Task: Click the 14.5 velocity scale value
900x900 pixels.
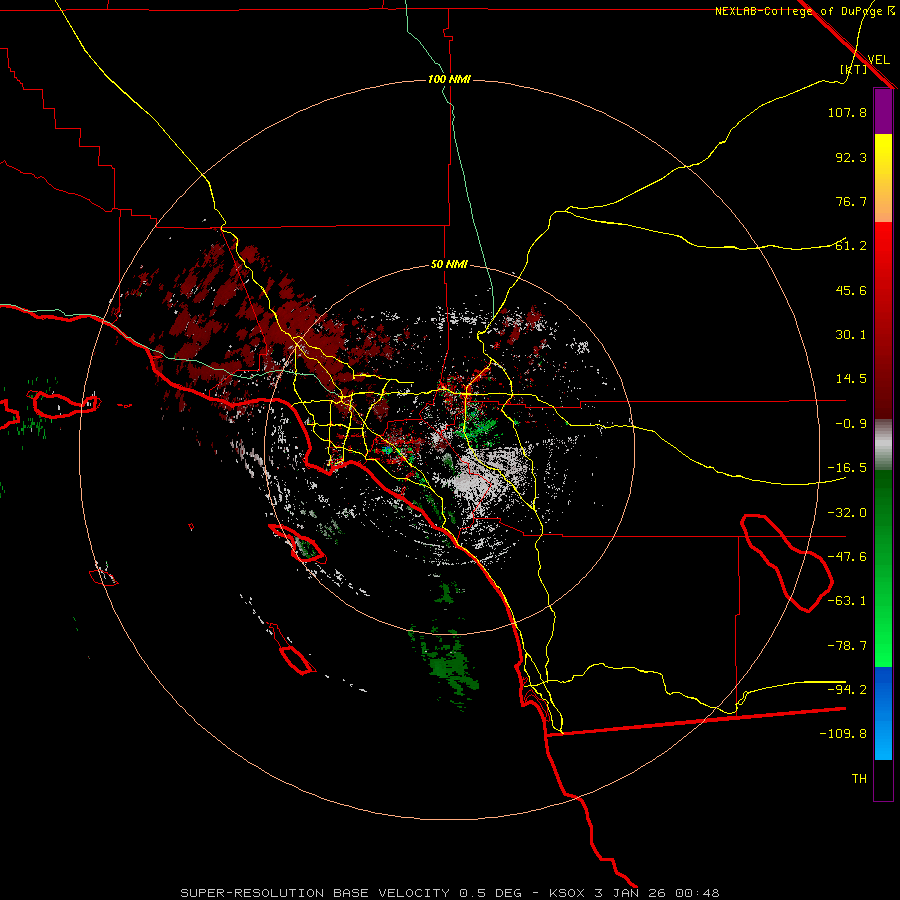Action: click(851, 379)
